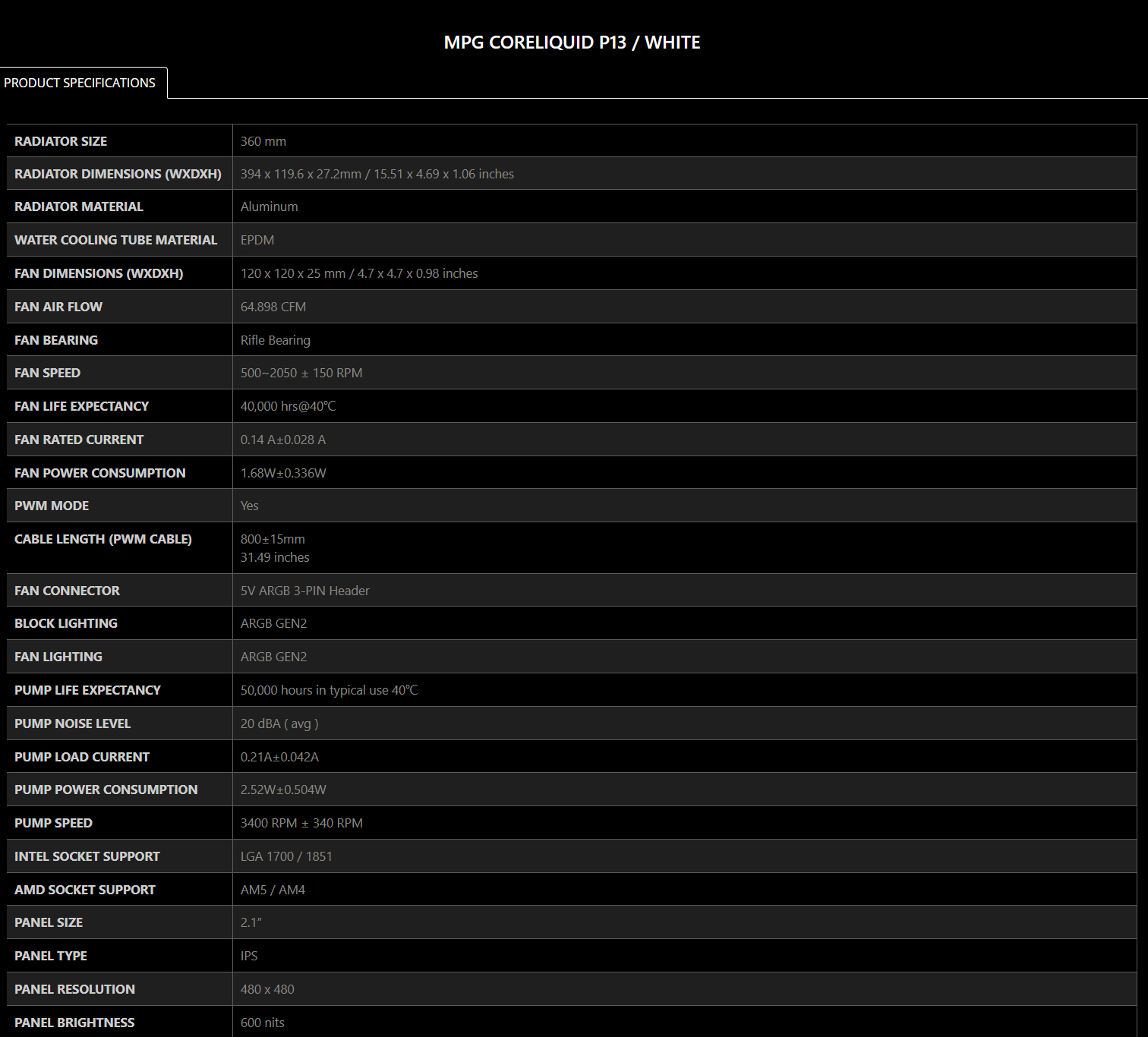This screenshot has width=1148, height=1037.
Task: Click the PUMP NOISE LEVEL label
Action: [72, 723]
